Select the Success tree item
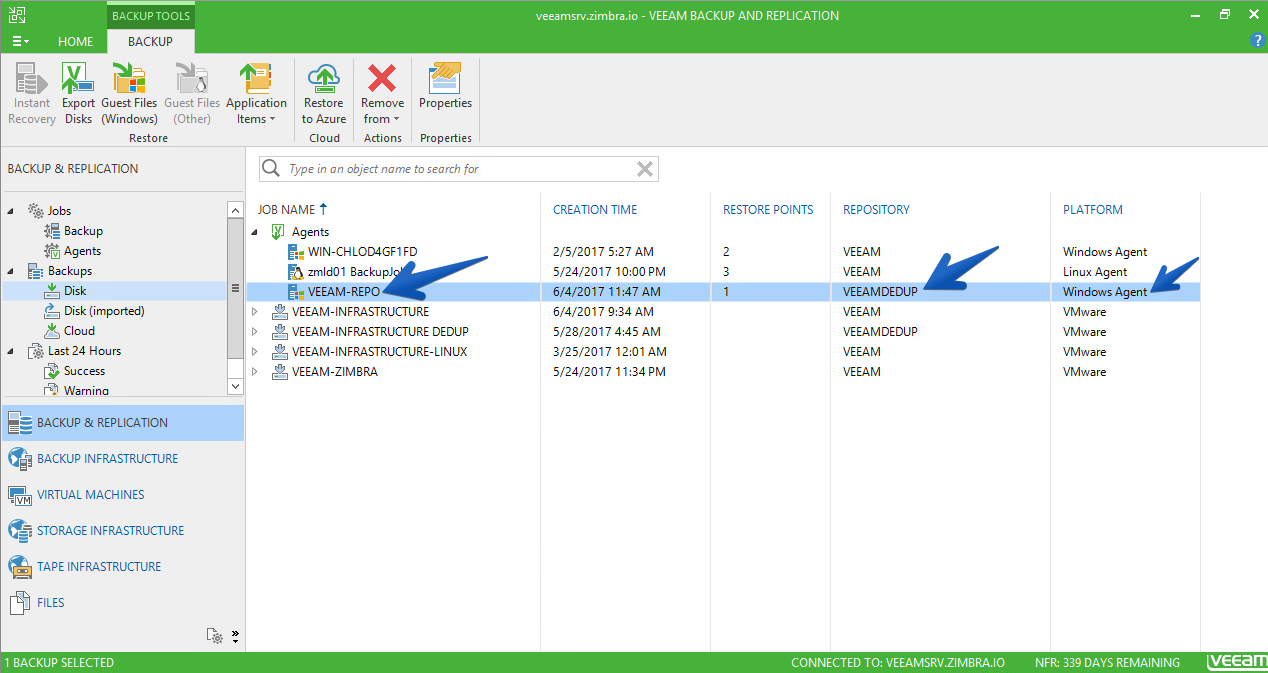 pyautogui.click(x=84, y=371)
